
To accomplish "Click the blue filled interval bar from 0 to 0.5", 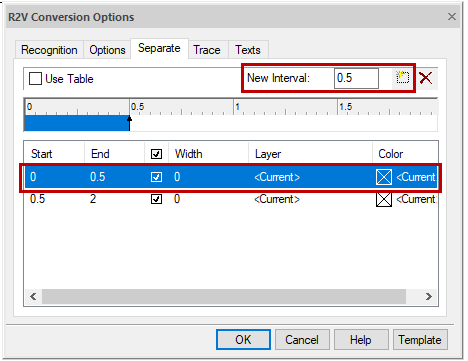I will point(77,123).
